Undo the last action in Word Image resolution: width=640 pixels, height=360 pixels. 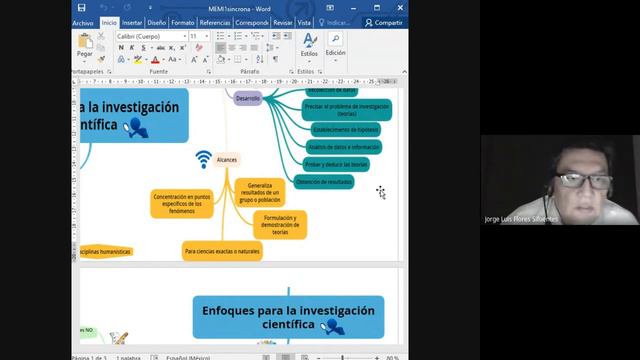point(104,8)
